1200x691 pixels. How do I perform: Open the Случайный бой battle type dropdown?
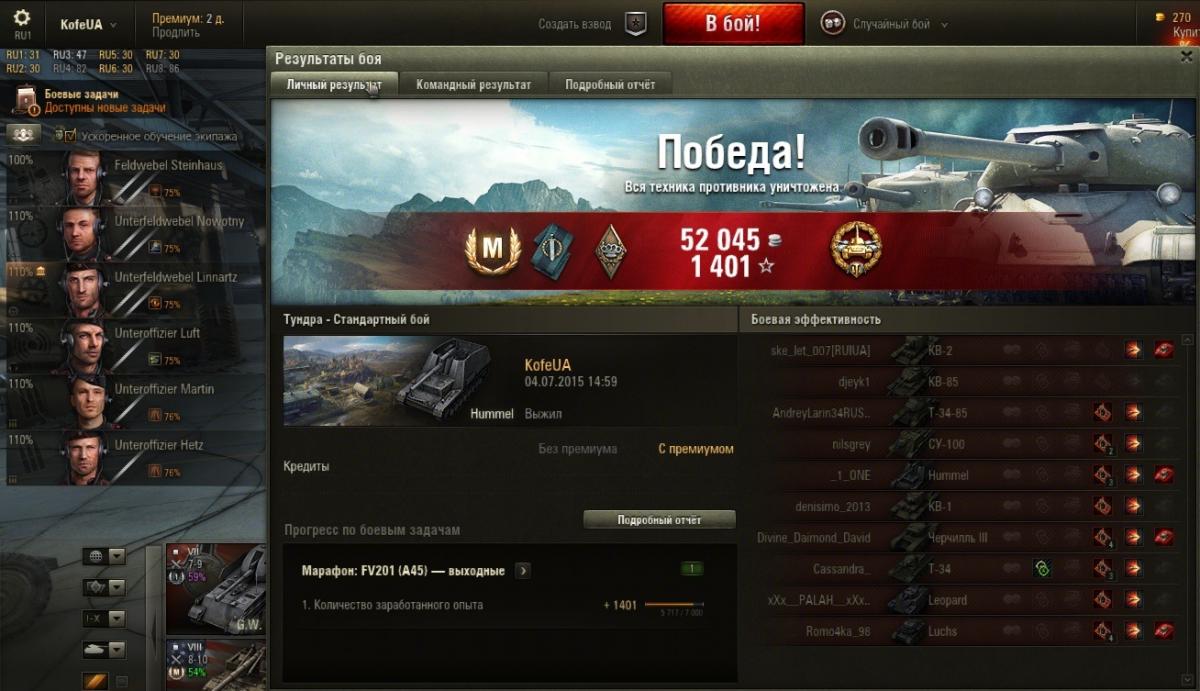click(884, 24)
